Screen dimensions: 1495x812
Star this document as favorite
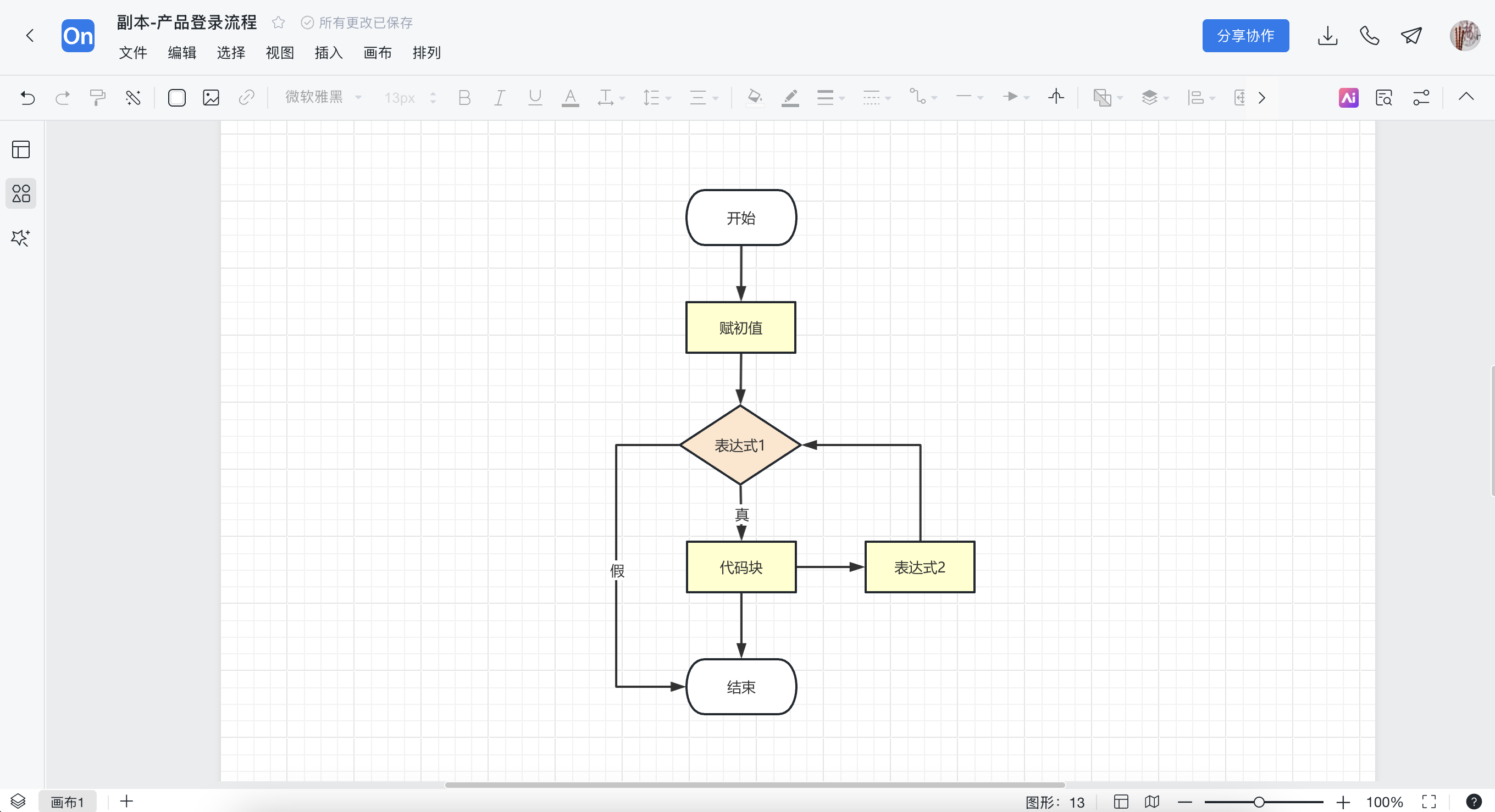(x=279, y=23)
